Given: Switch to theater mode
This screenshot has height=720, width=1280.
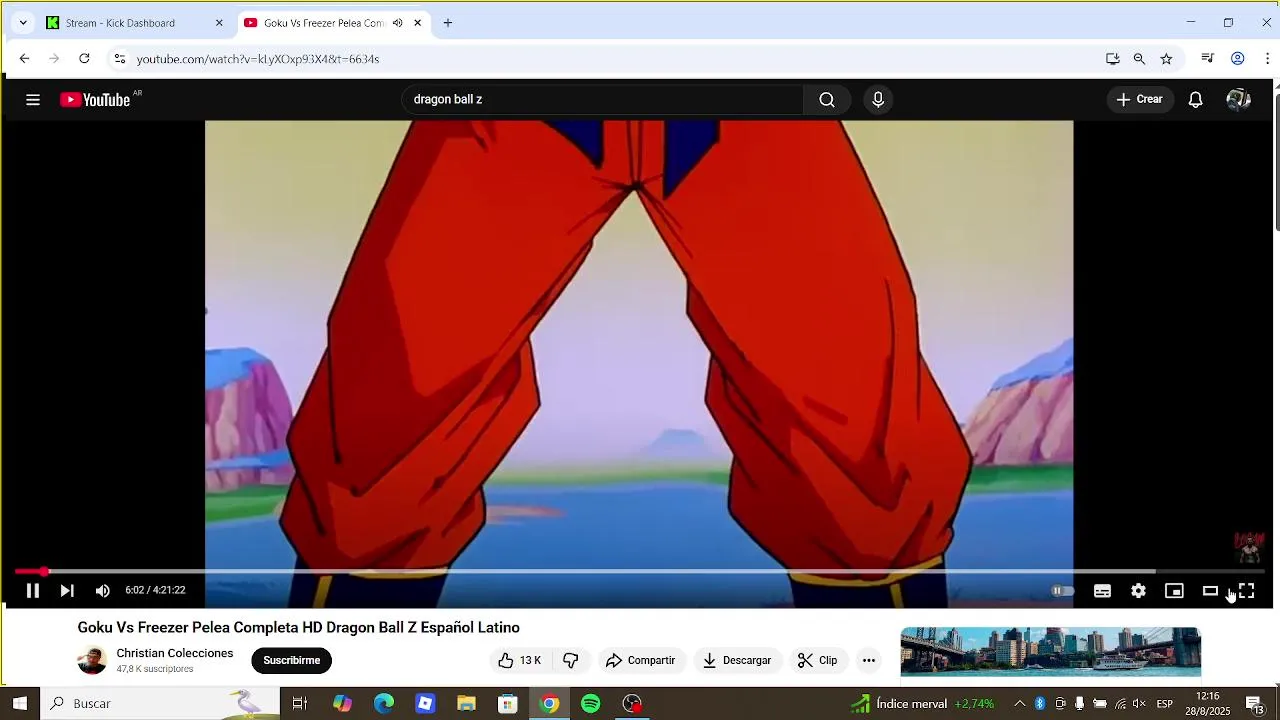Looking at the screenshot, I should click(x=1210, y=591).
